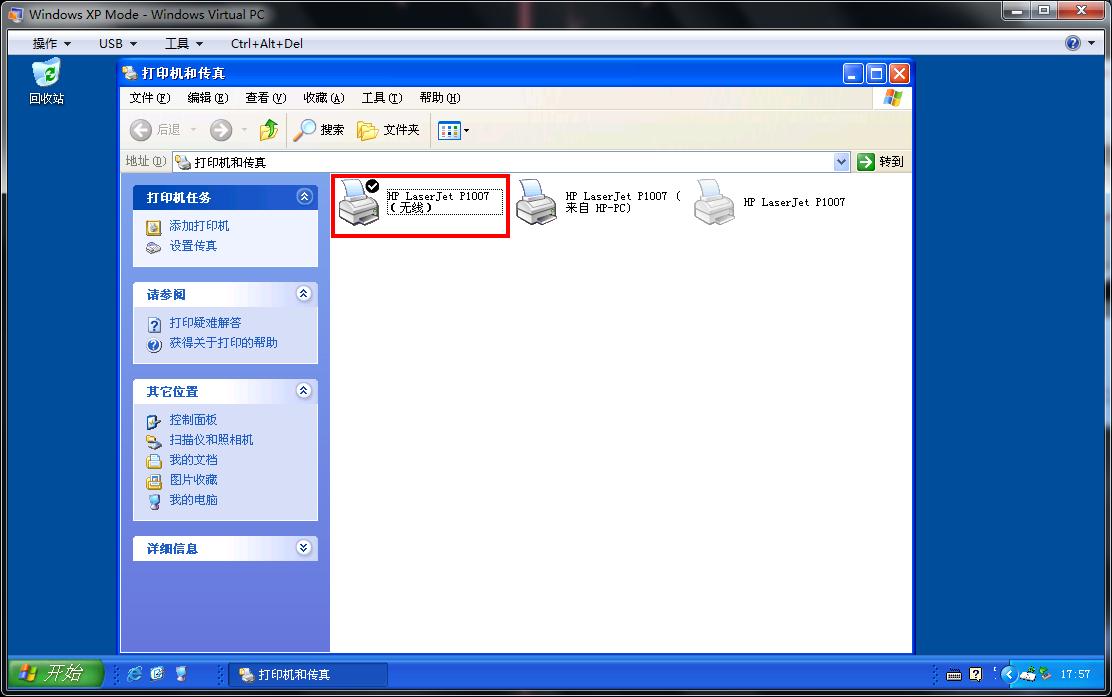Select HP LaserJet P1007 (无线) printer icon

click(x=360, y=203)
